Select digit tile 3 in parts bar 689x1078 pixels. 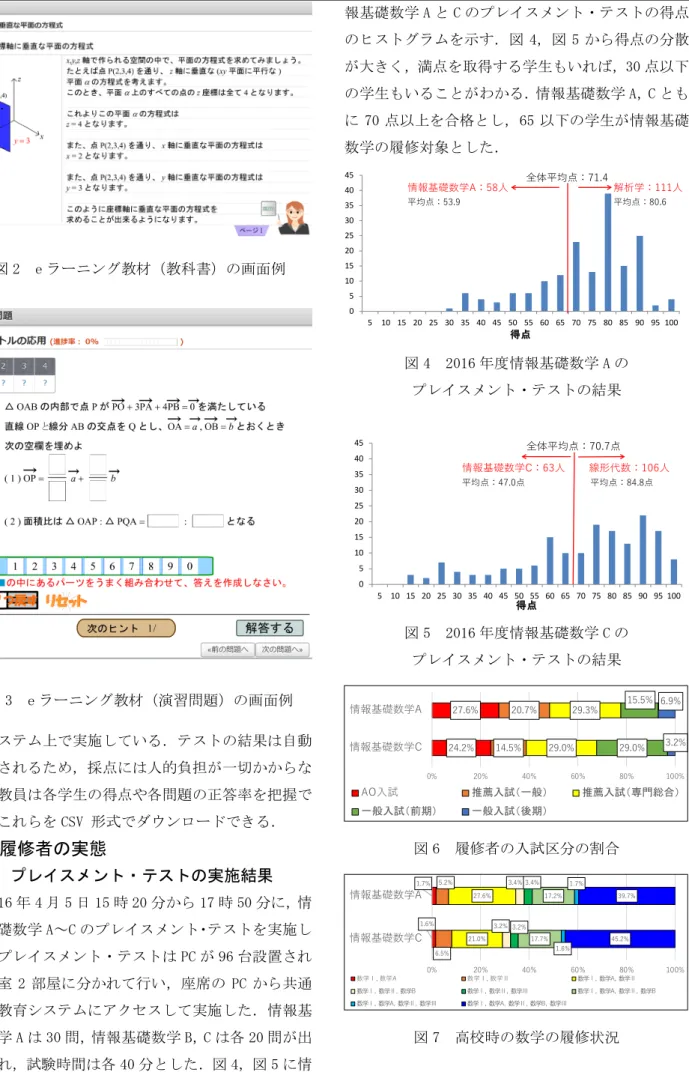(54, 566)
